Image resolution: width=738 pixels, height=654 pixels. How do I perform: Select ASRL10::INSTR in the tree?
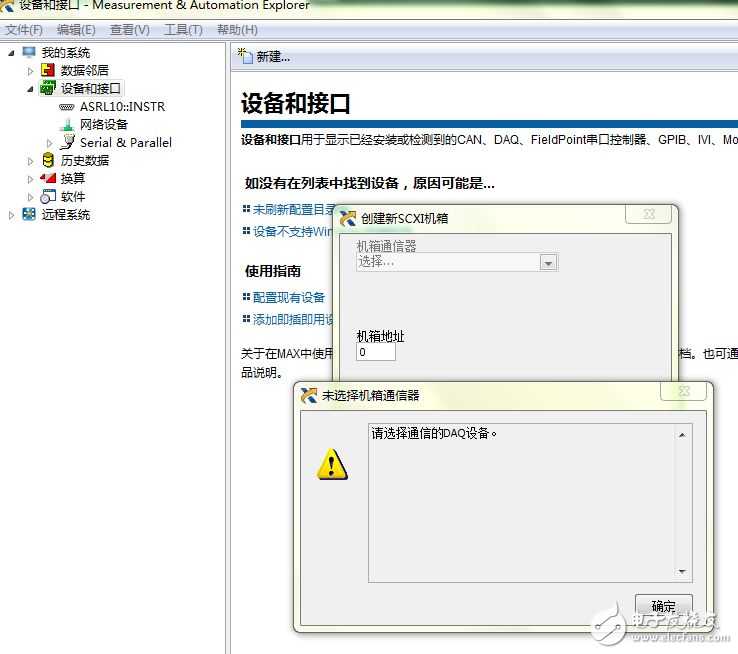click(x=122, y=107)
